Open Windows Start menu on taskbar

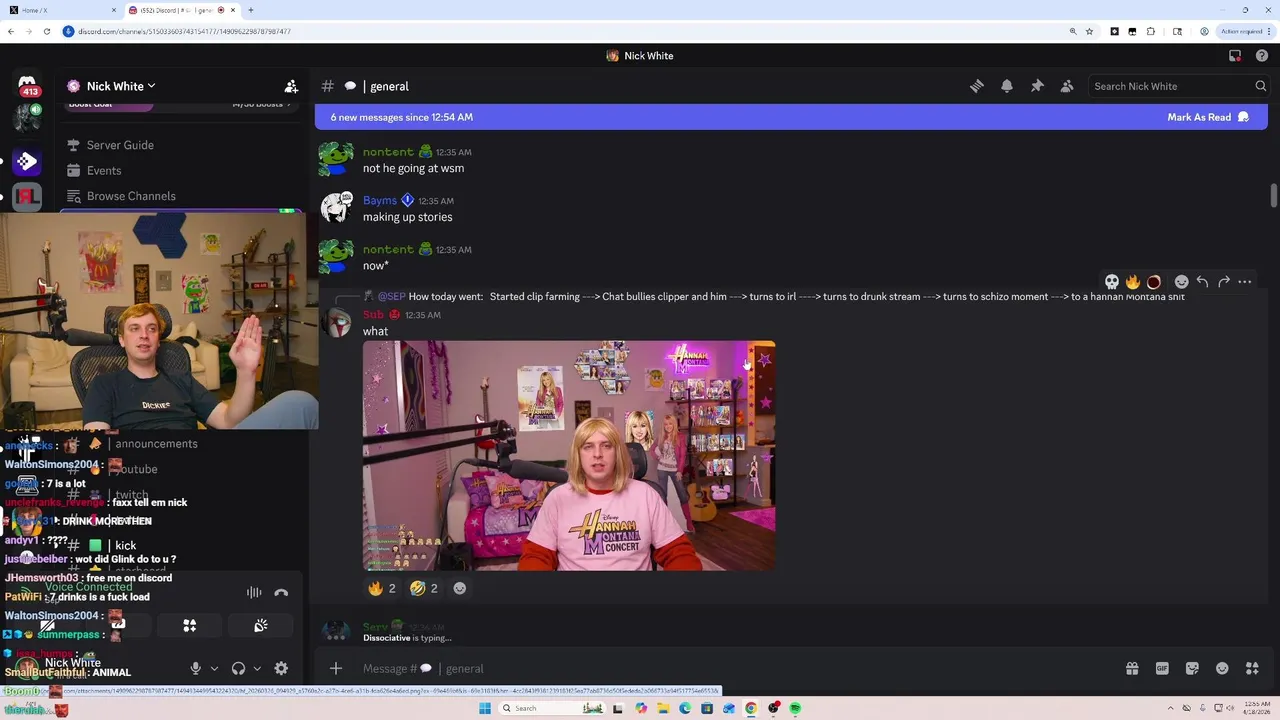pyautogui.click(x=485, y=708)
